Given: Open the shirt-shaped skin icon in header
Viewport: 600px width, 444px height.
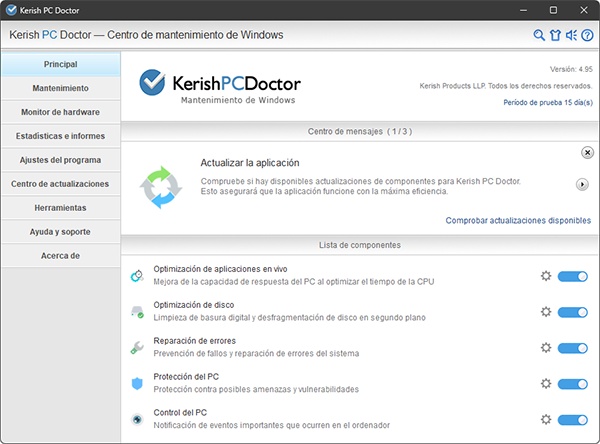Looking at the screenshot, I should (555, 35).
